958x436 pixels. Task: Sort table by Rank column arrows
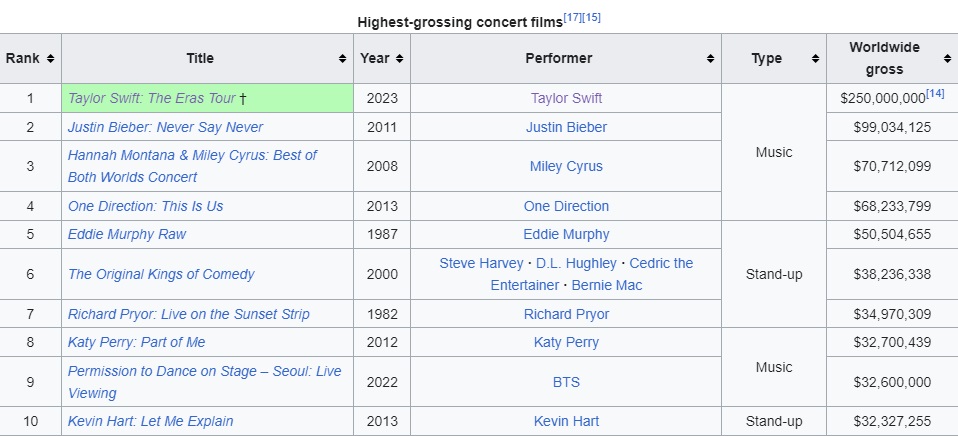[50, 59]
